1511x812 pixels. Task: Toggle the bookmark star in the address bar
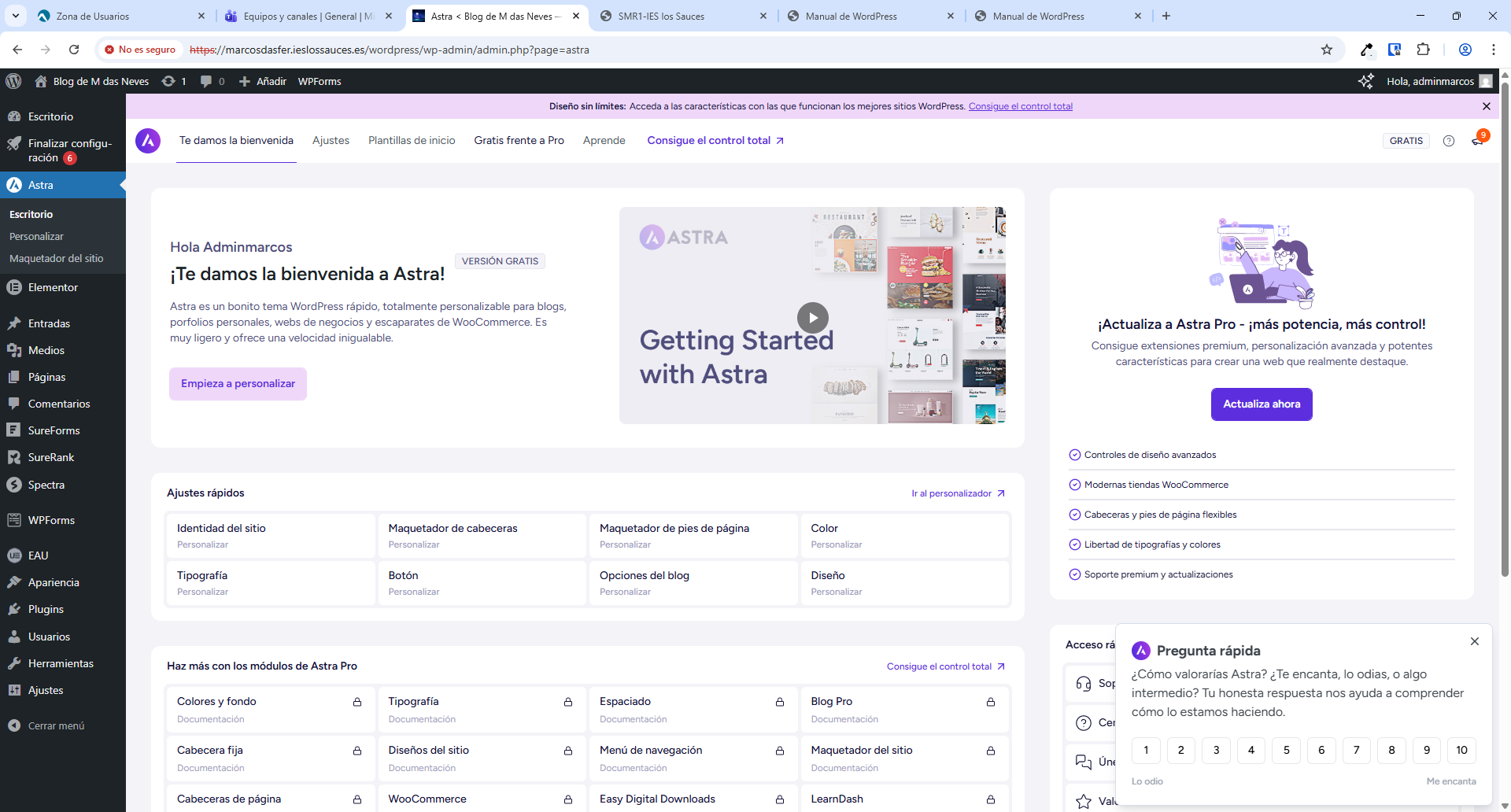coord(1328,50)
